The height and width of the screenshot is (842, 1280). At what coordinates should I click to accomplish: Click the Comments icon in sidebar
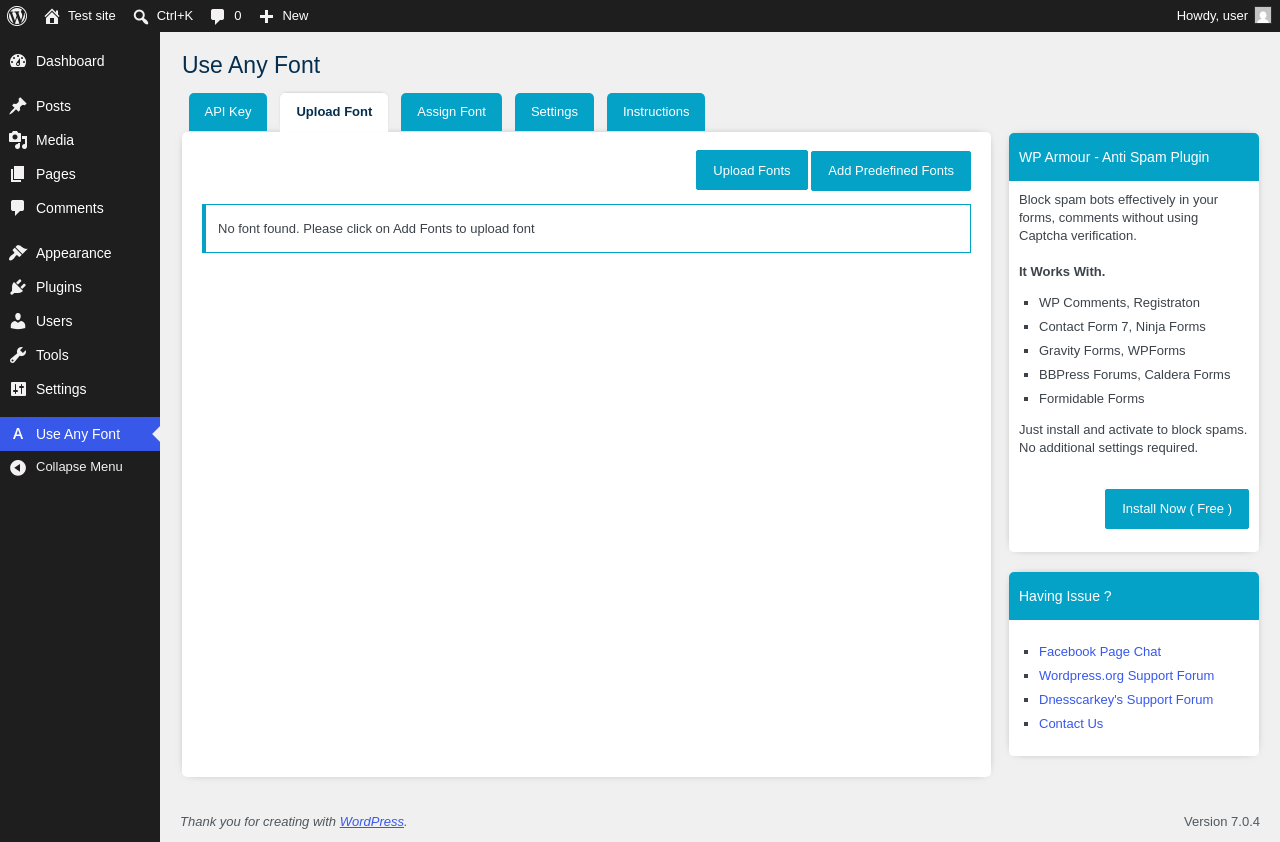[x=18, y=208]
